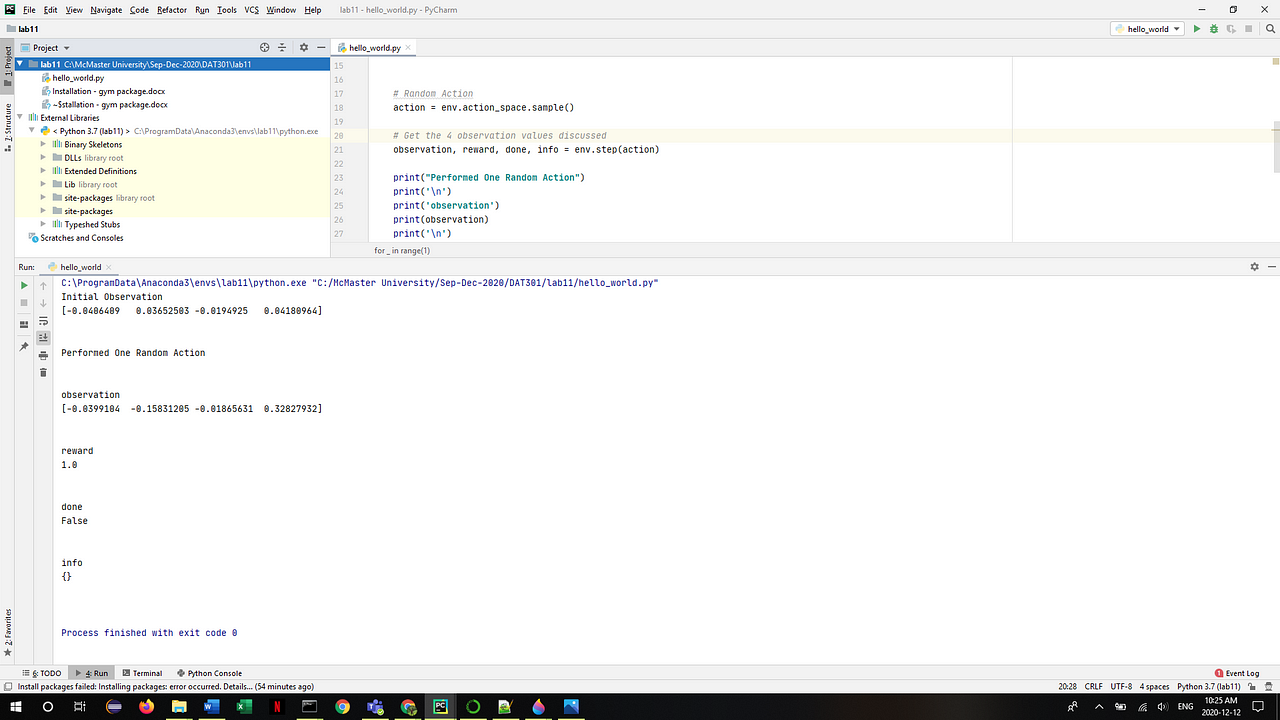
Task: Click the up arrow in the Run panel
Action: (x=43, y=285)
